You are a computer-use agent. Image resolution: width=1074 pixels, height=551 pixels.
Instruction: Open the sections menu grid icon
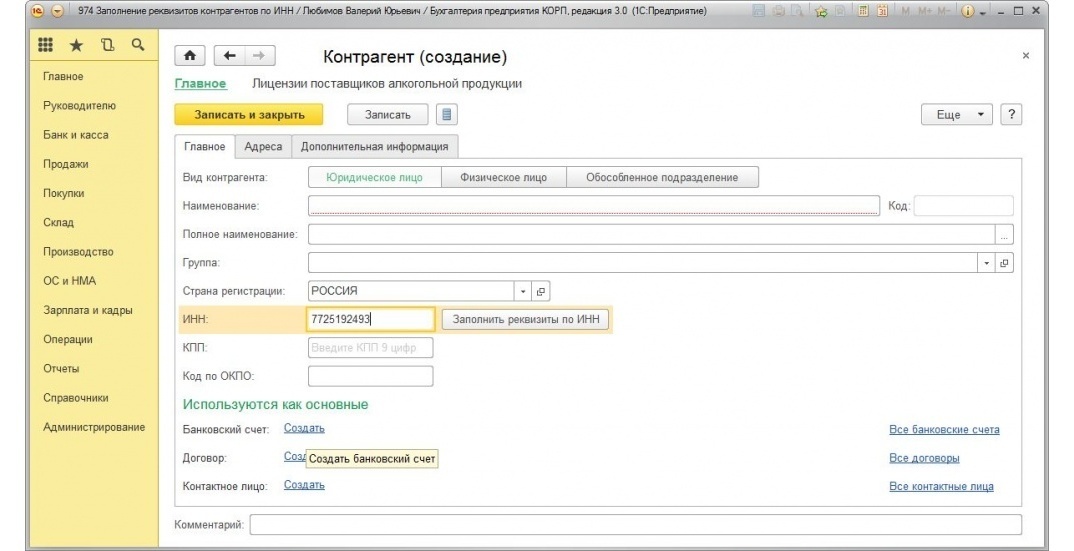tap(46, 46)
